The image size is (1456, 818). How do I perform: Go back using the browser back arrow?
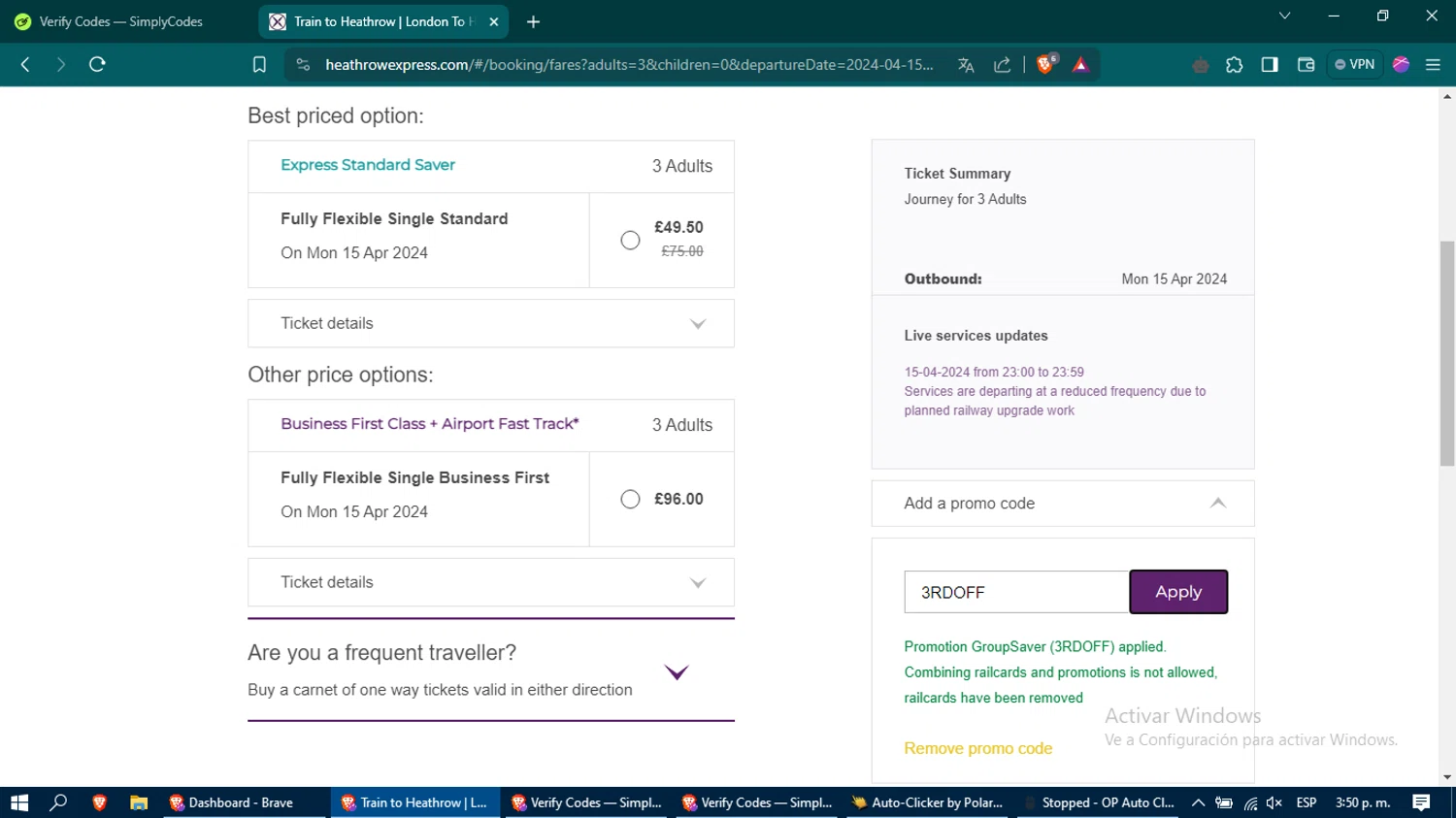click(25, 65)
